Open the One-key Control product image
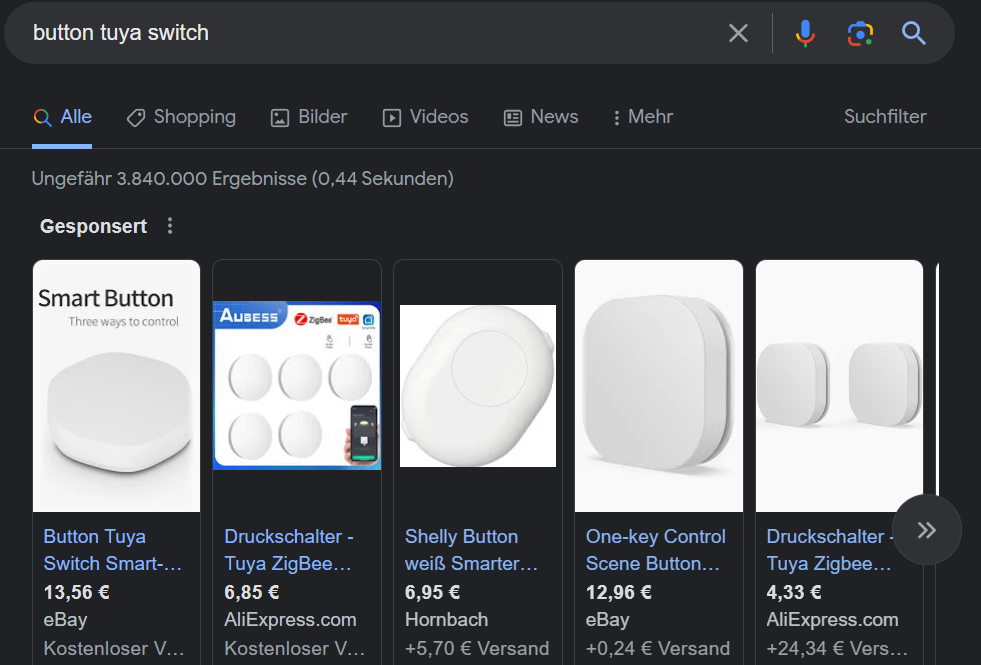The image size is (981, 665). [659, 386]
